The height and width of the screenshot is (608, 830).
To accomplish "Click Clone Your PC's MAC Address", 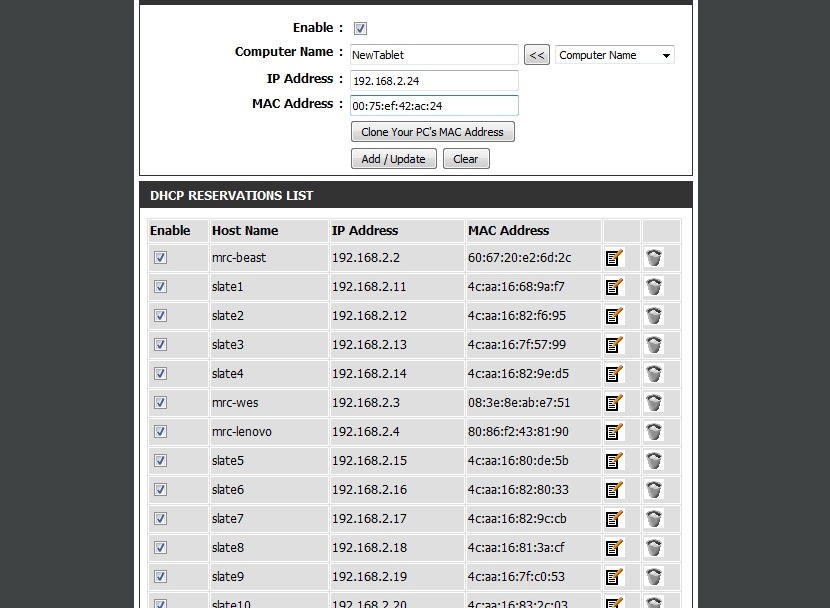I will pos(432,132).
